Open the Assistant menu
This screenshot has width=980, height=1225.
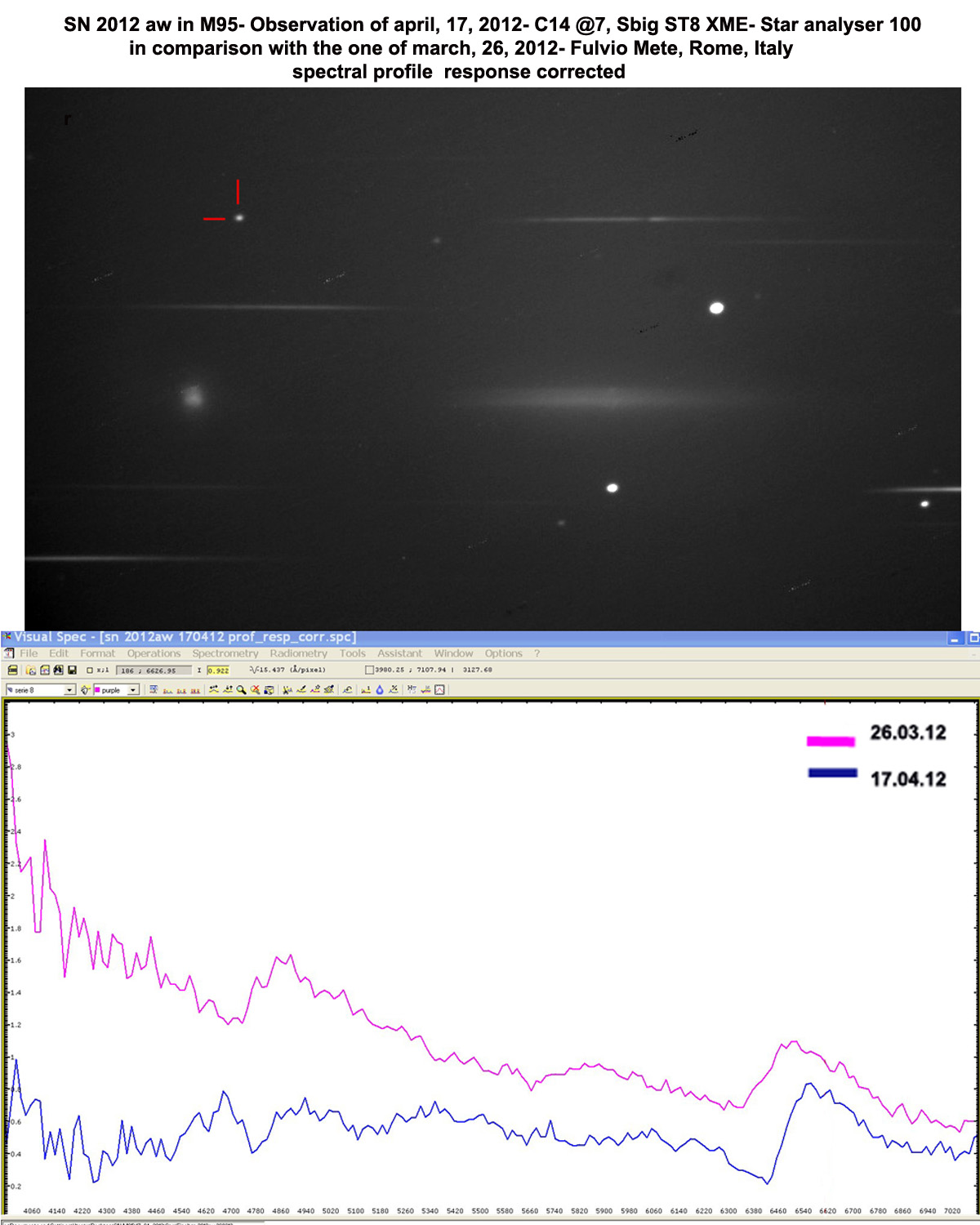pos(399,653)
